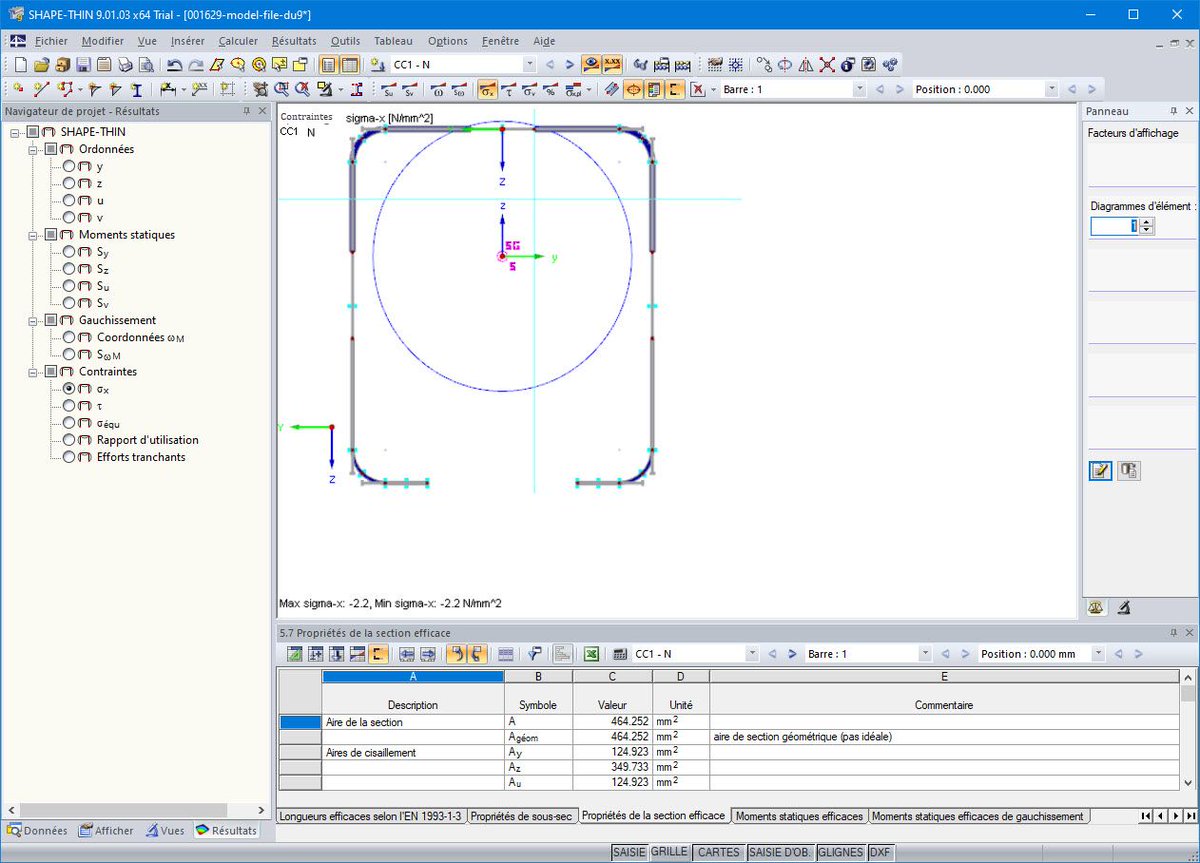Select the z ordinates radio button

click(x=69, y=183)
